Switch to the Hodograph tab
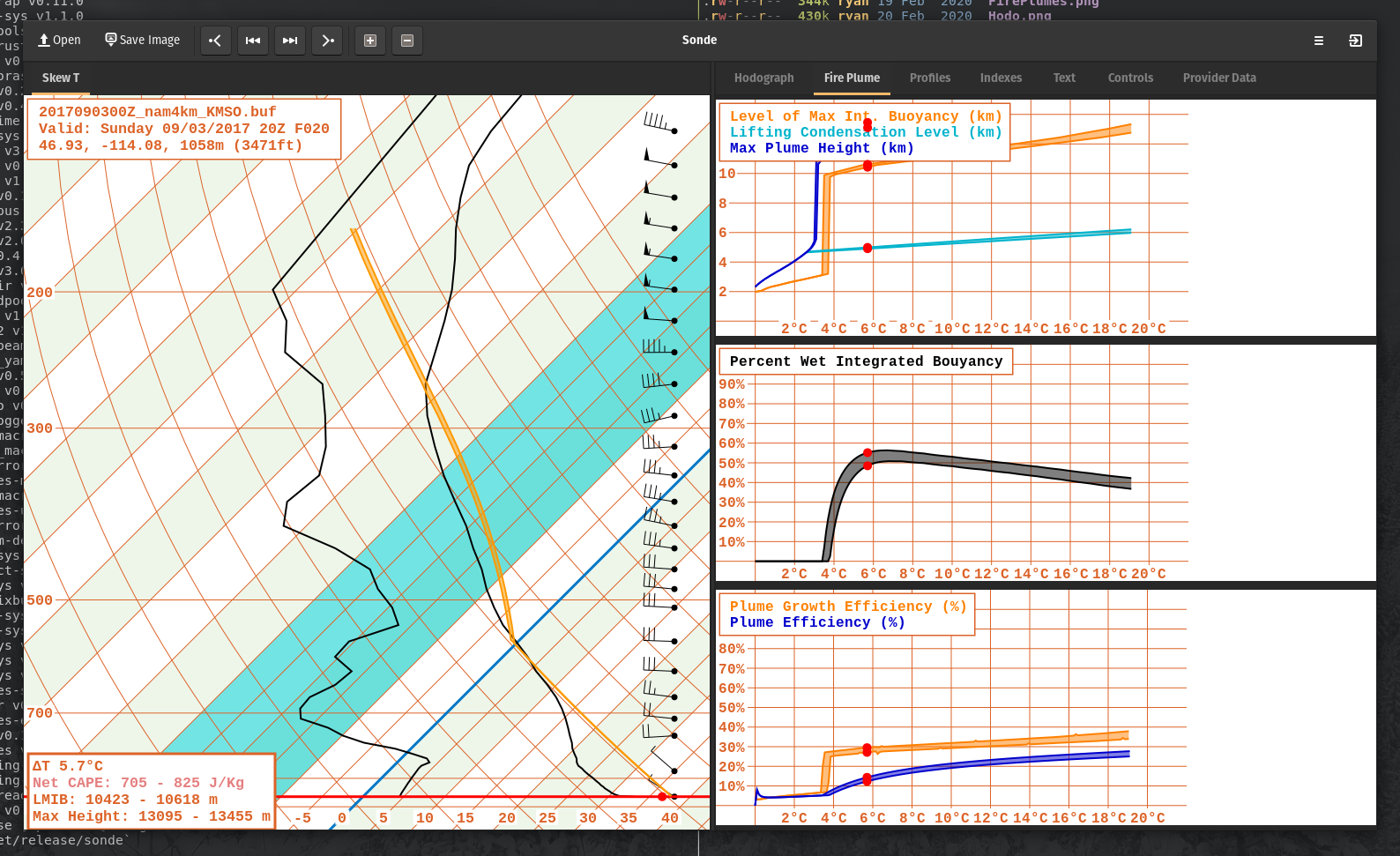The height and width of the screenshot is (856, 1400). click(764, 78)
